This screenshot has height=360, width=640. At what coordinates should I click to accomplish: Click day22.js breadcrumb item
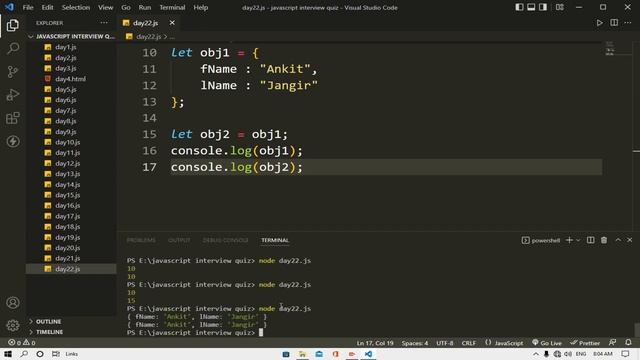(148, 37)
